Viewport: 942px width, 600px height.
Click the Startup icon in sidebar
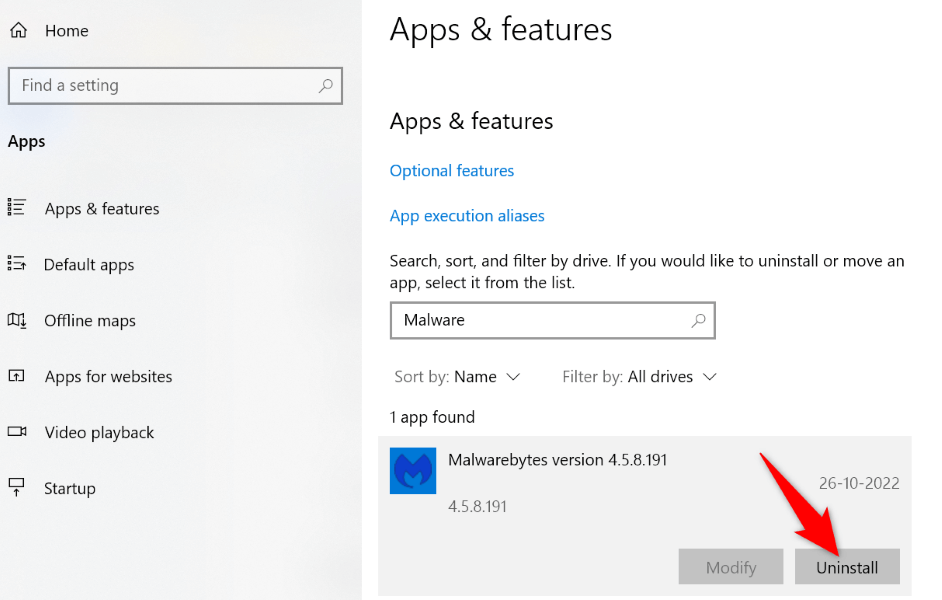pyautogui.click(x=17, y=488)
